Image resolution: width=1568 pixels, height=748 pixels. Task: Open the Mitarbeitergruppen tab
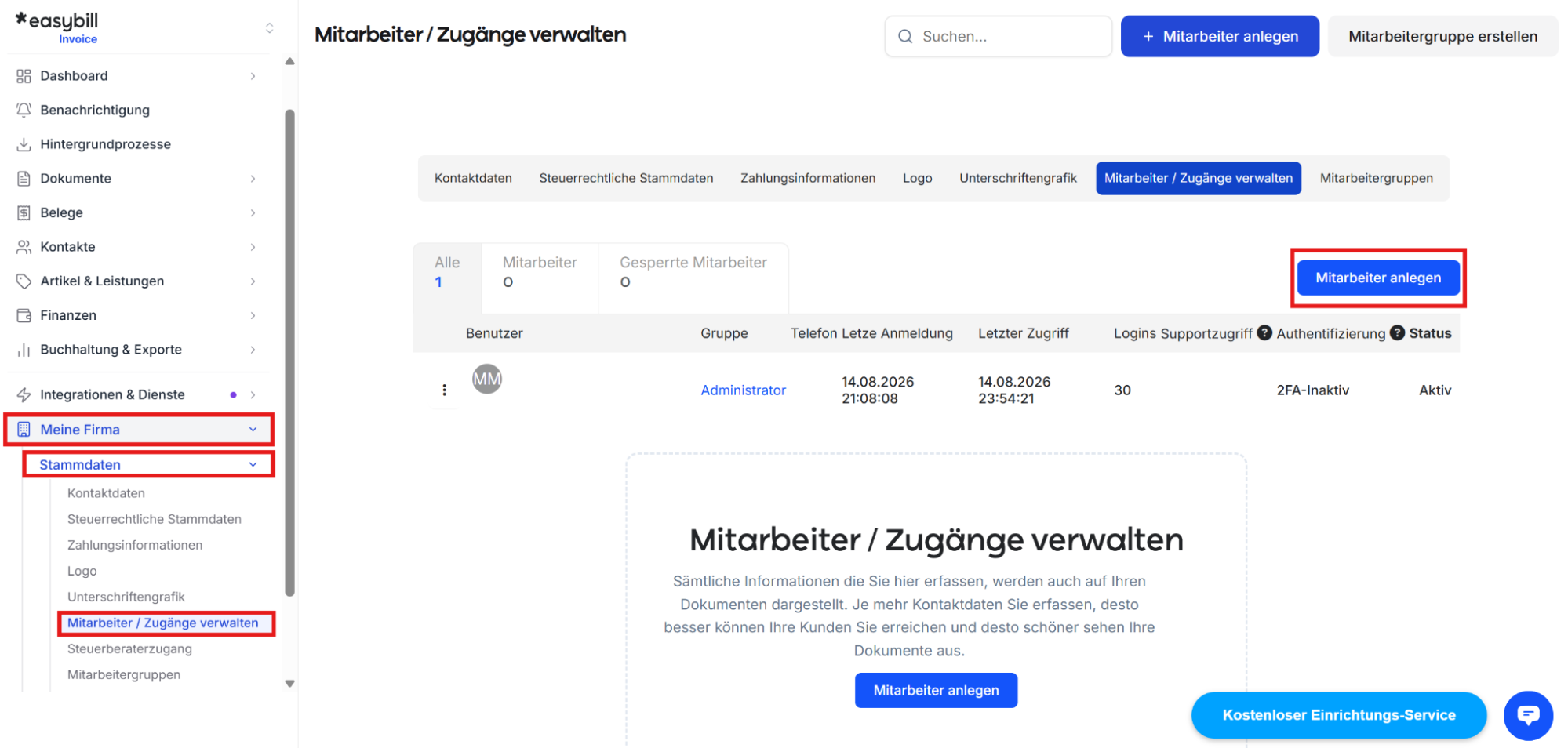pos(1376,178)
